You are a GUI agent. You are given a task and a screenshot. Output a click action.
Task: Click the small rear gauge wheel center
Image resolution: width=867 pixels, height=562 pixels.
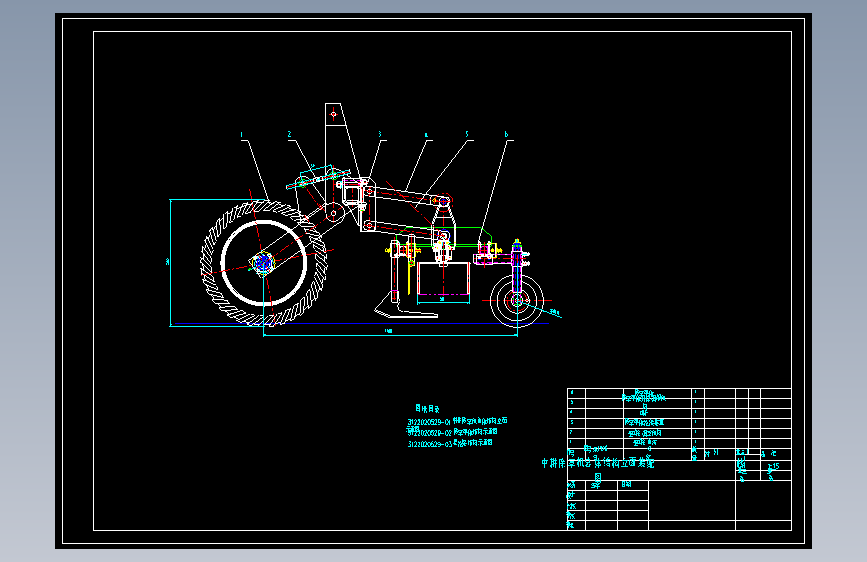coord(516,301)
